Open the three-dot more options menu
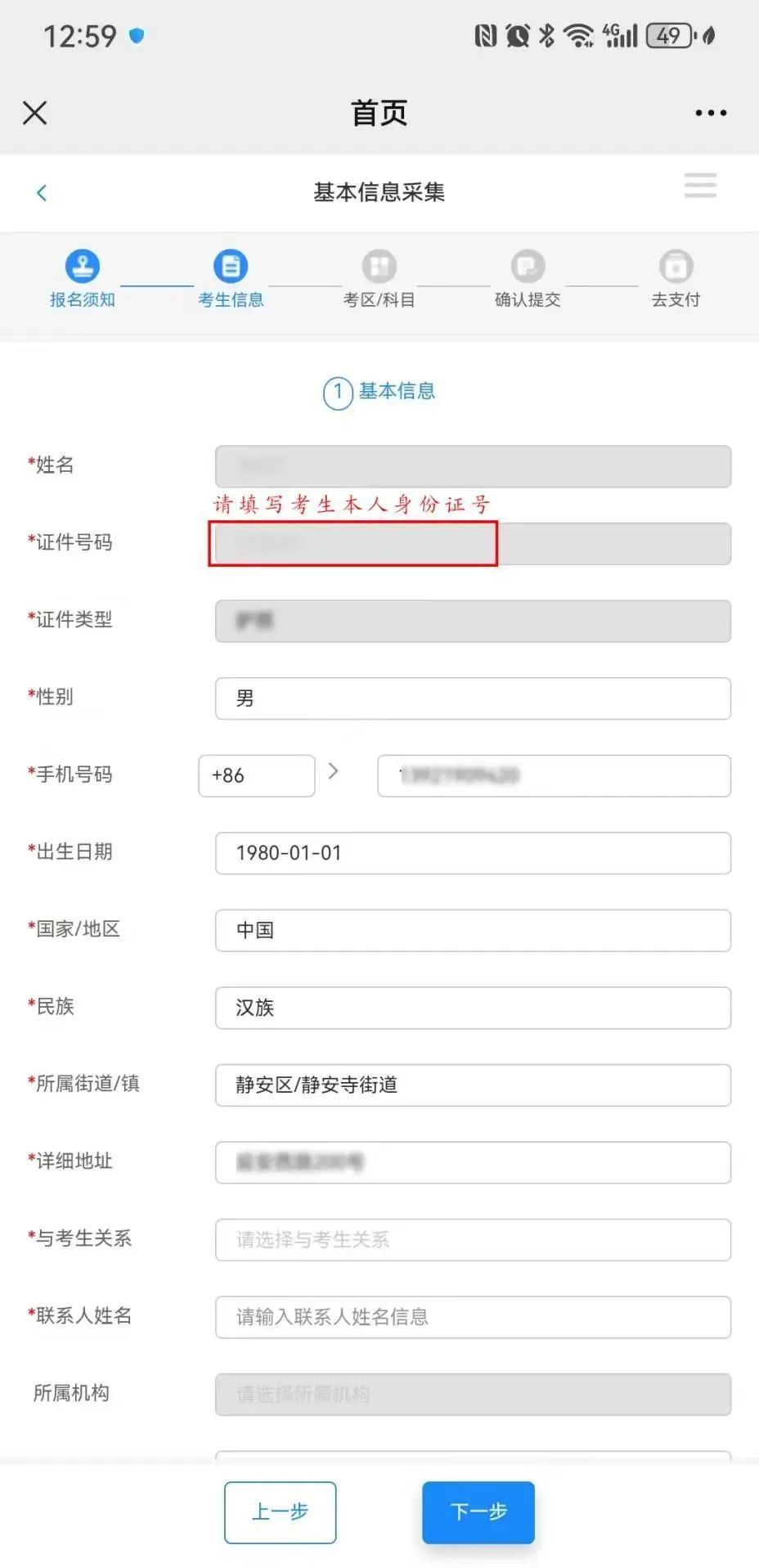Screen dimensions: 759x1568 tap(710, 113)
